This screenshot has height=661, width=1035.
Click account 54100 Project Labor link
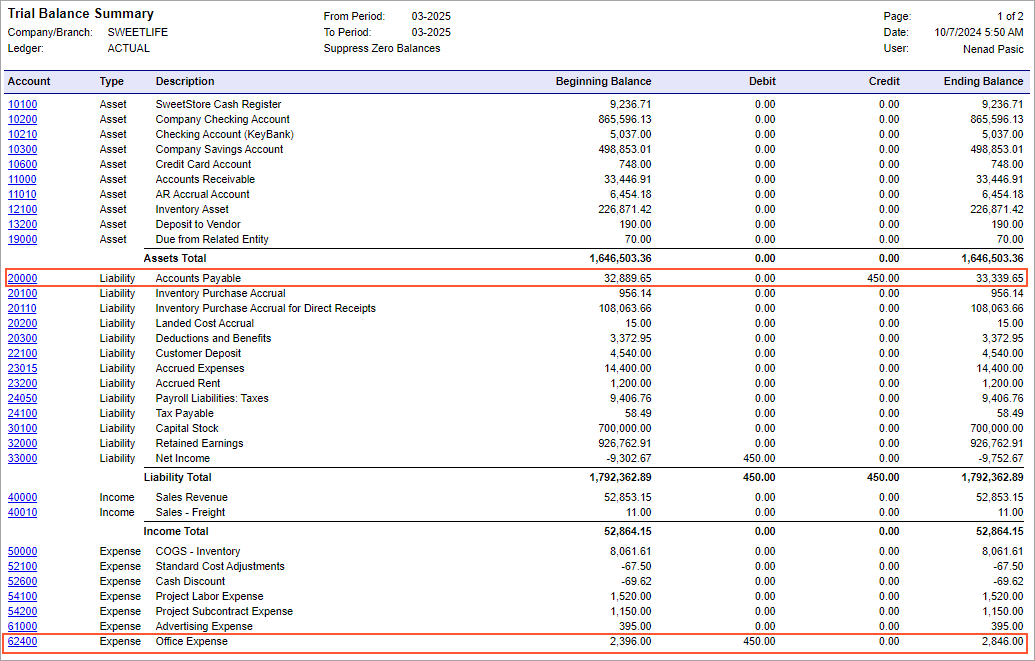22,596
